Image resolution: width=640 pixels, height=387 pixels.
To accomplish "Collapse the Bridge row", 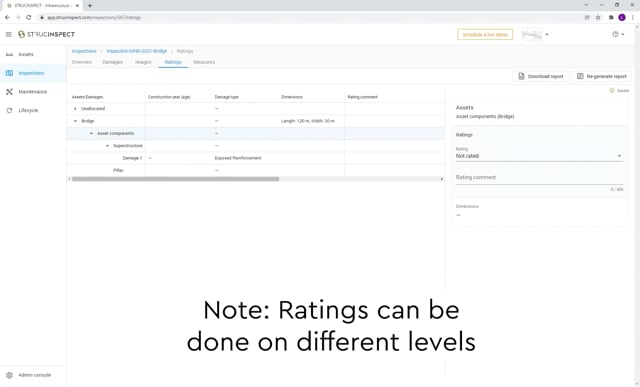I will [75, 121].
